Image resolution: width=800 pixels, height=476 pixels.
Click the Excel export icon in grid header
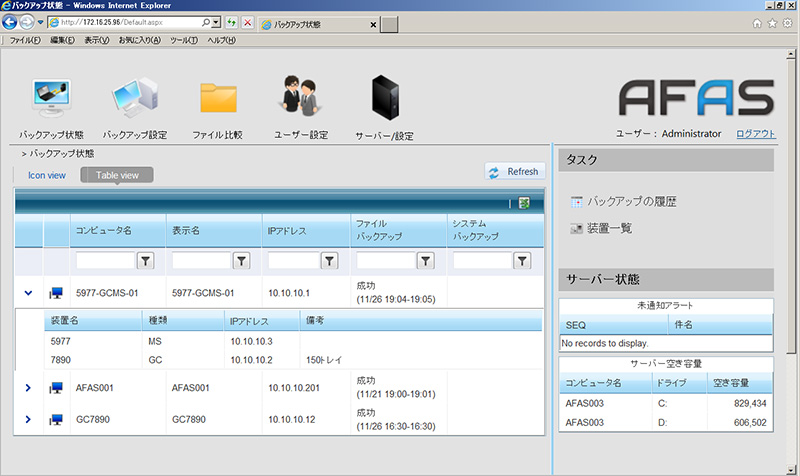(524, 203)
